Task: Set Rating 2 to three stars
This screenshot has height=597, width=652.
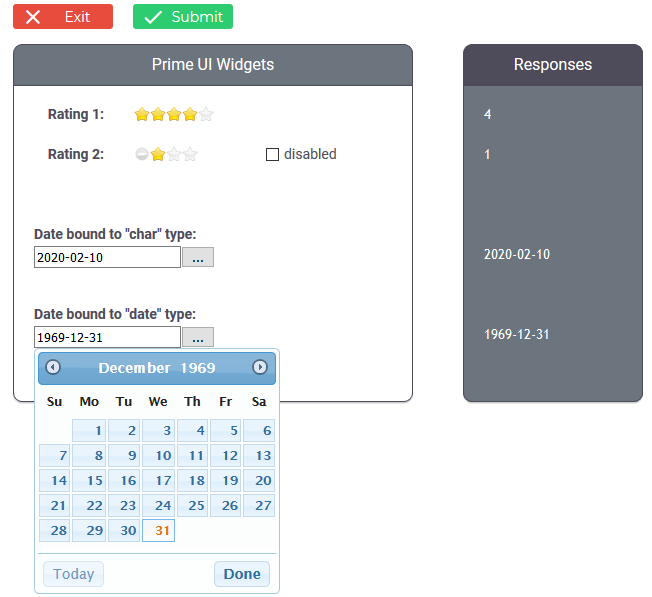Action: click(190, 154)
